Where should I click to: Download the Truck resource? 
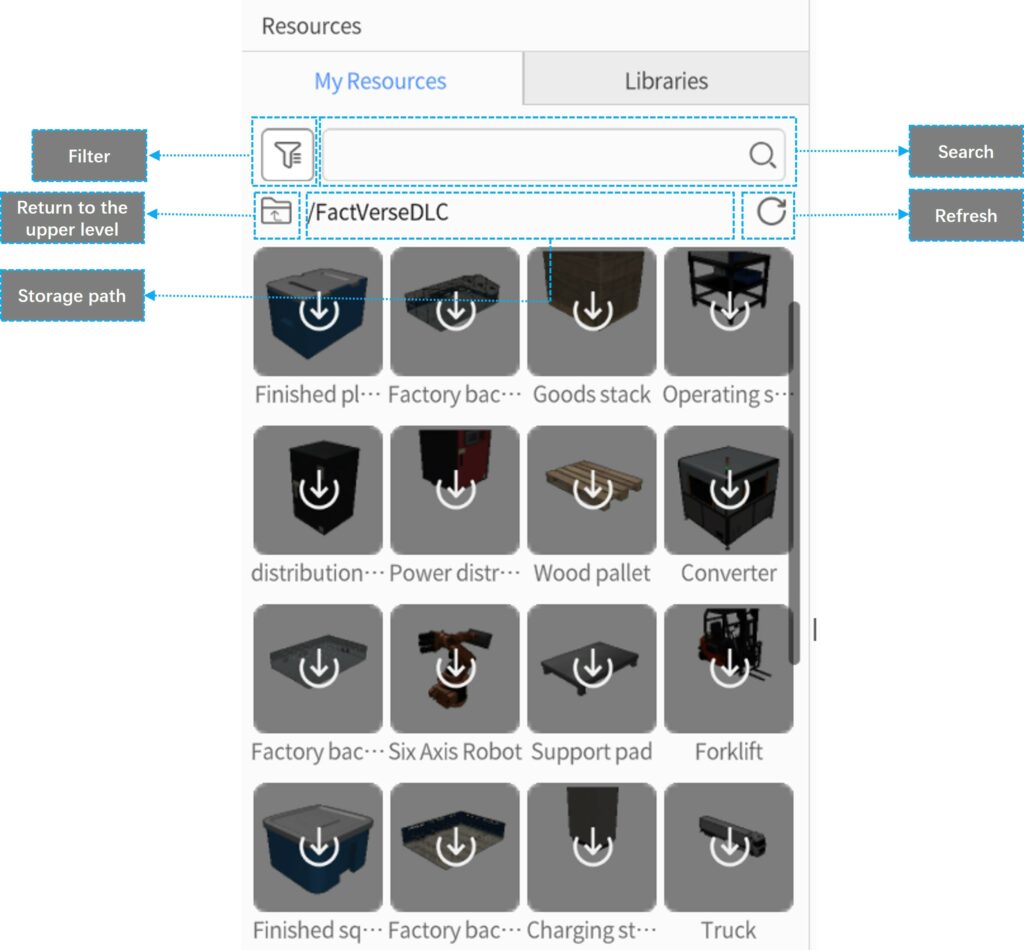(x=729, y=847)
